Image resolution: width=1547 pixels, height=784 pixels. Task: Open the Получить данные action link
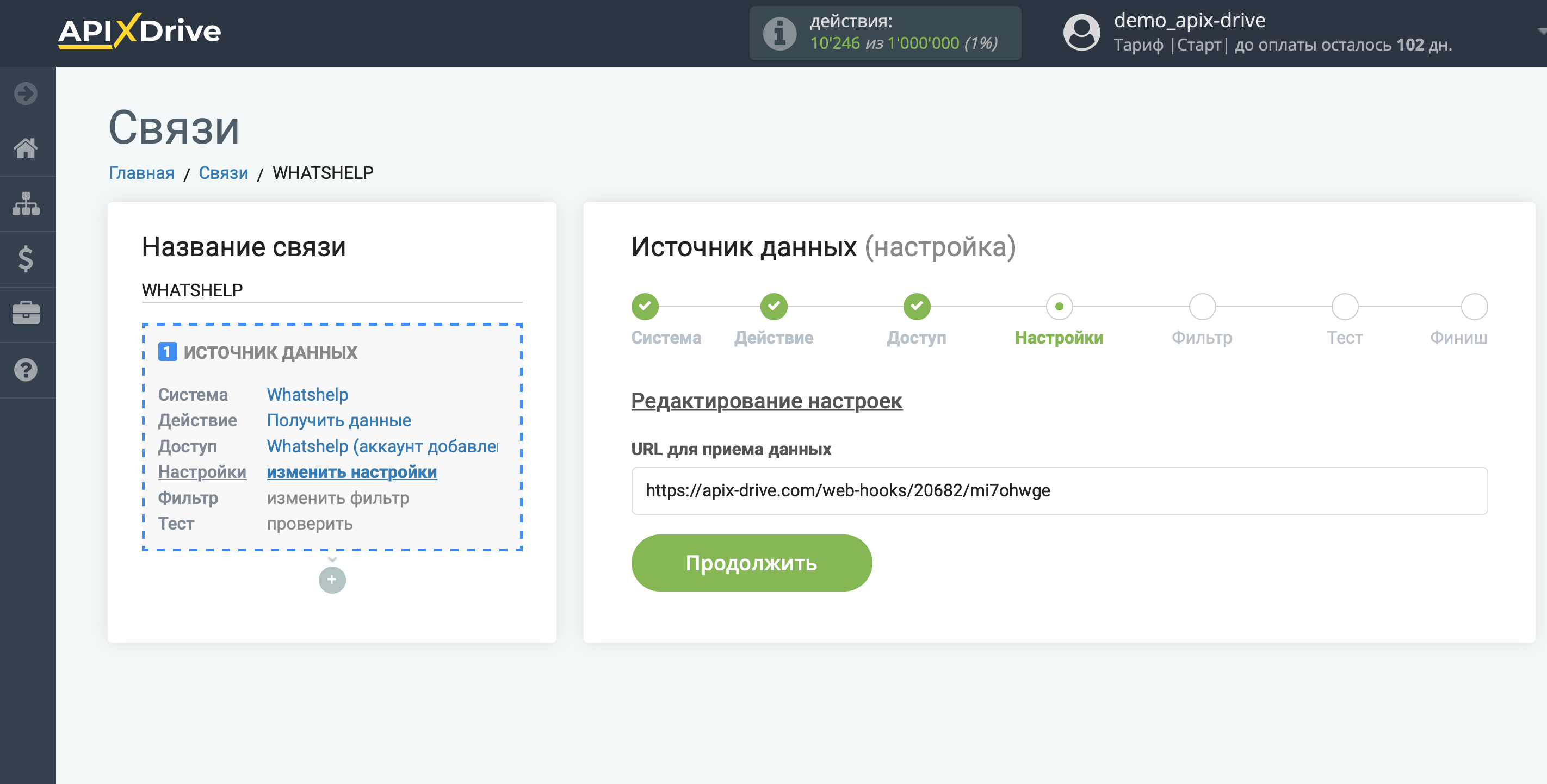click(339, 420)
